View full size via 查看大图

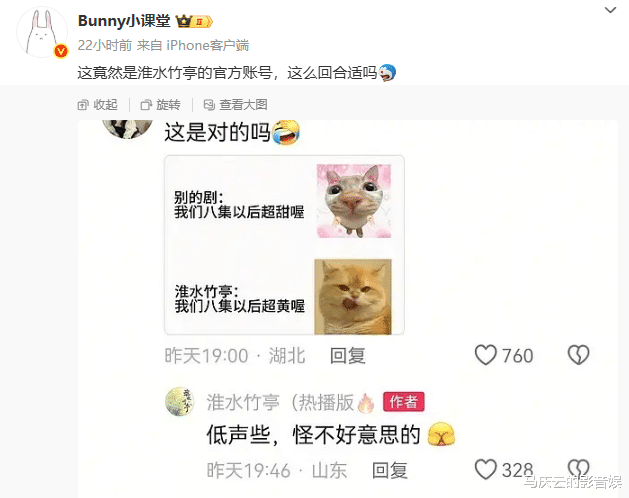coord(235,105)
